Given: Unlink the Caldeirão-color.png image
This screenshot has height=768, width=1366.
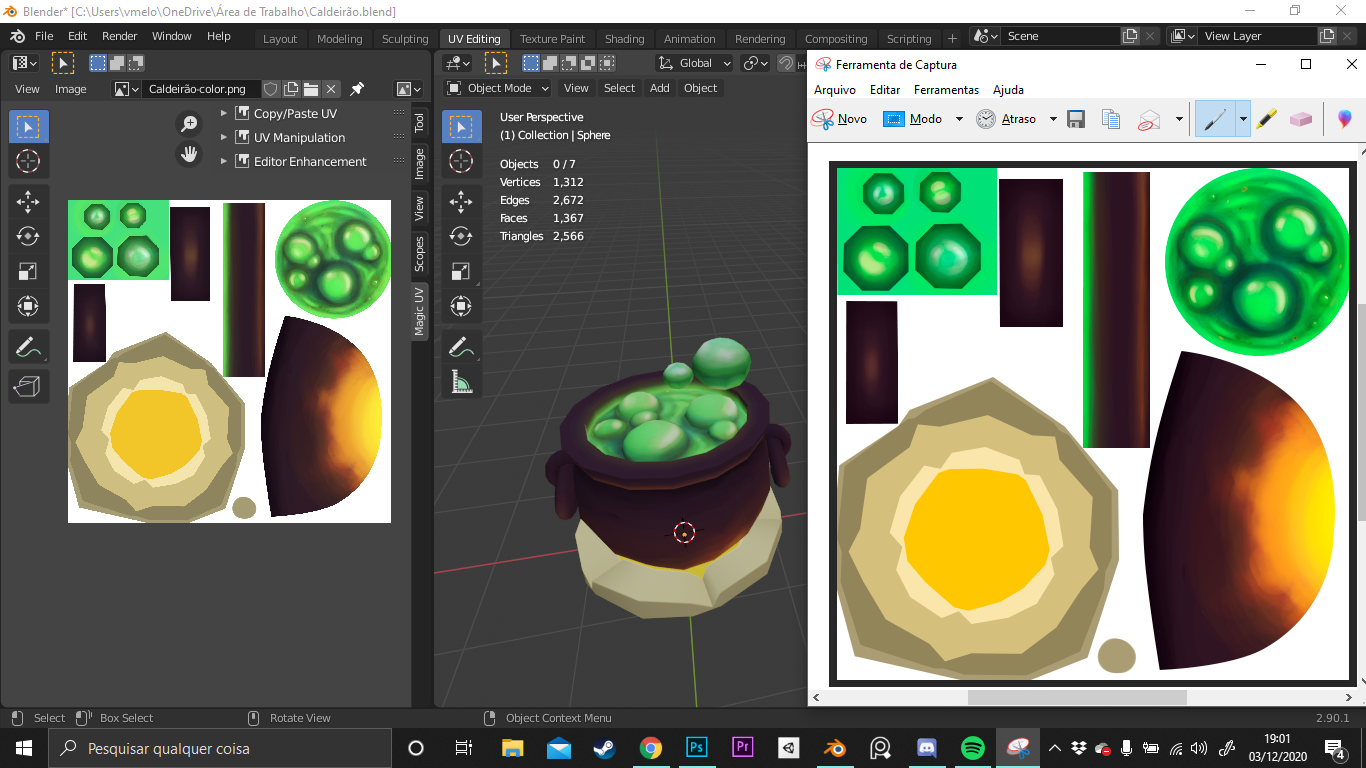Looking at the screenshot, I should tap(331, 89).
